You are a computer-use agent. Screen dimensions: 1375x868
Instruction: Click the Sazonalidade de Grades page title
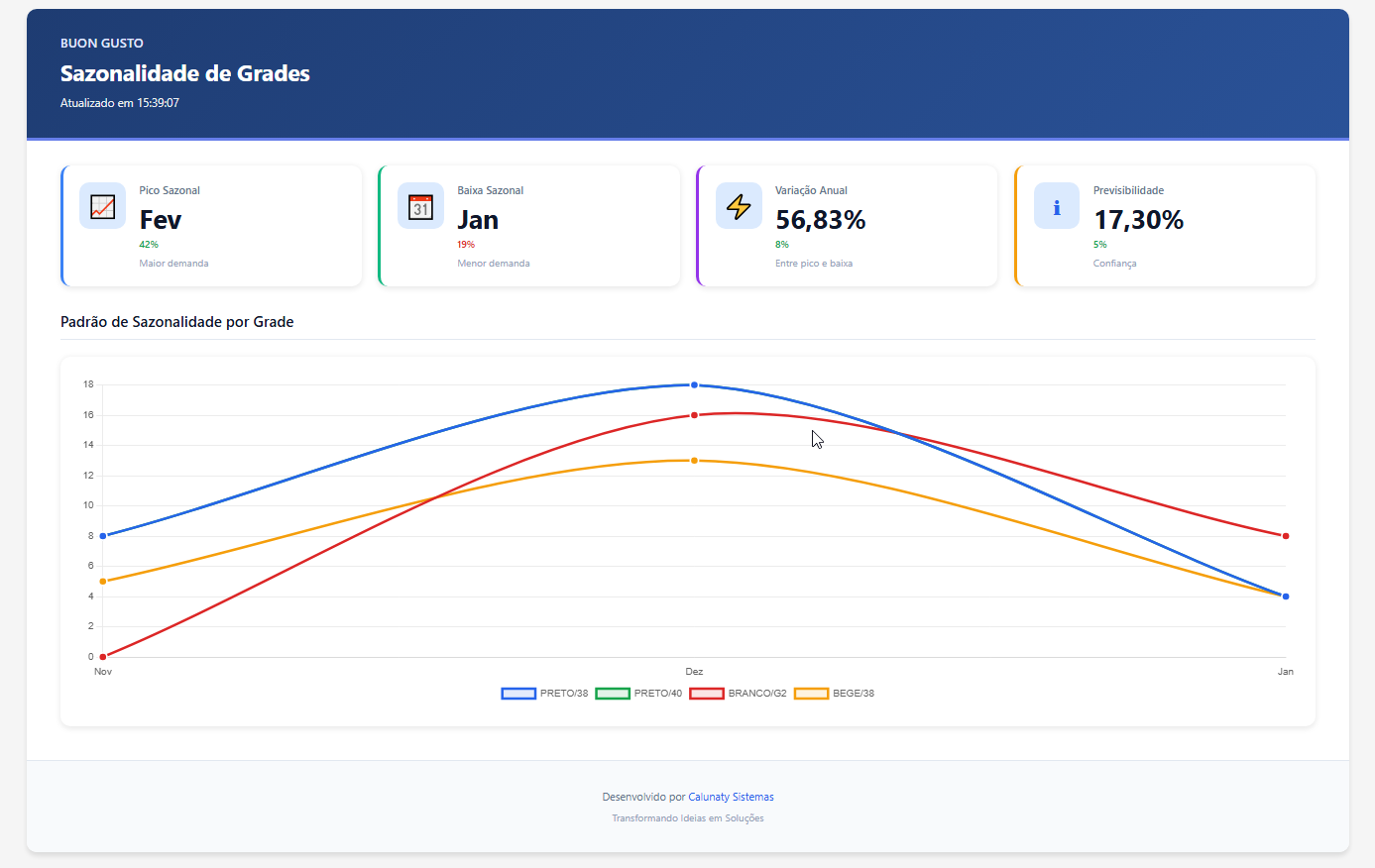[x=185, y=73]
